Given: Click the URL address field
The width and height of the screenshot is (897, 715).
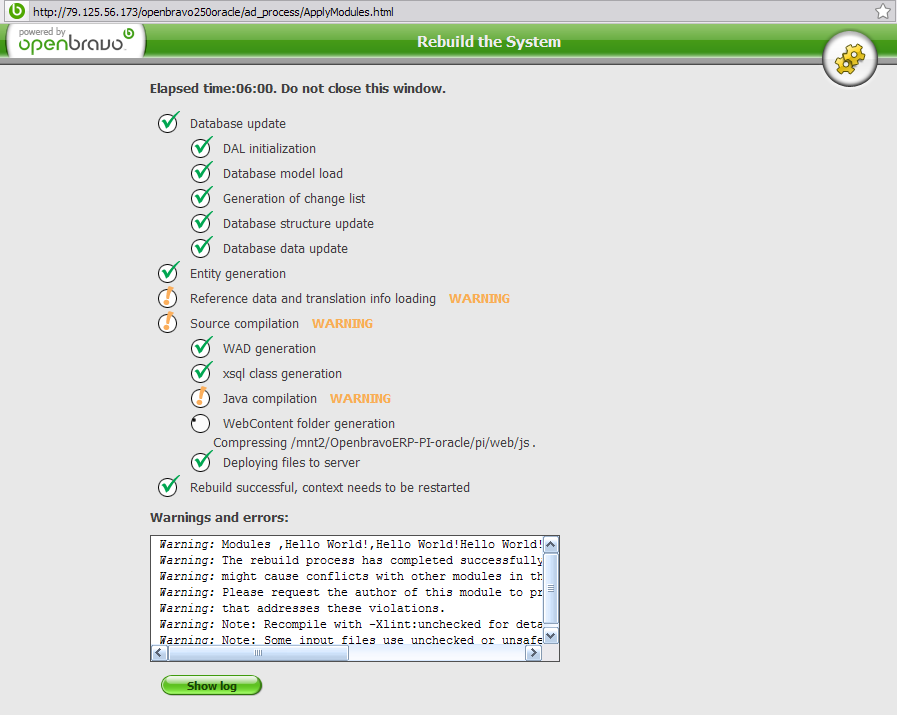Looking at the screenshot, I should click(x=440, y=11).
